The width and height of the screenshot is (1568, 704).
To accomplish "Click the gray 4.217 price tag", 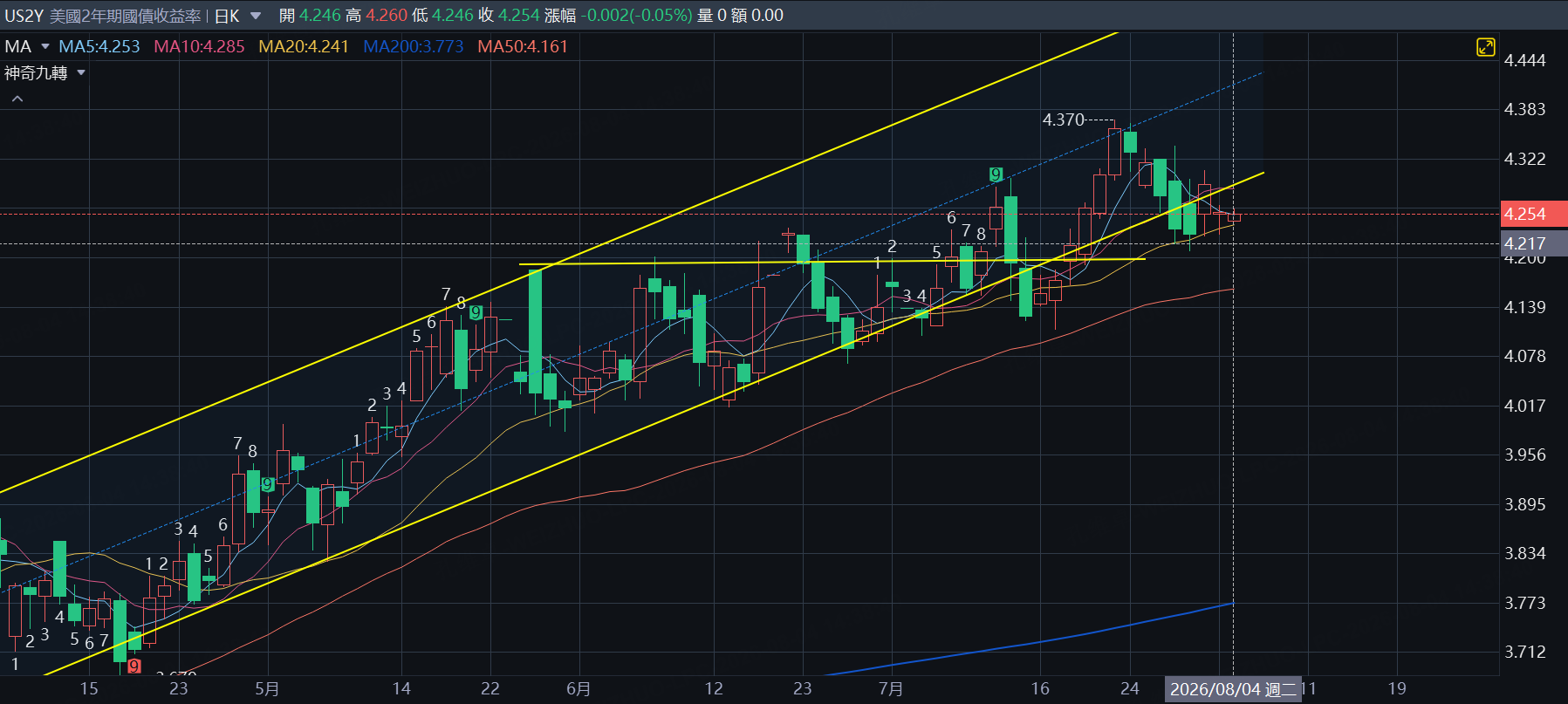I will [1534, 243].
